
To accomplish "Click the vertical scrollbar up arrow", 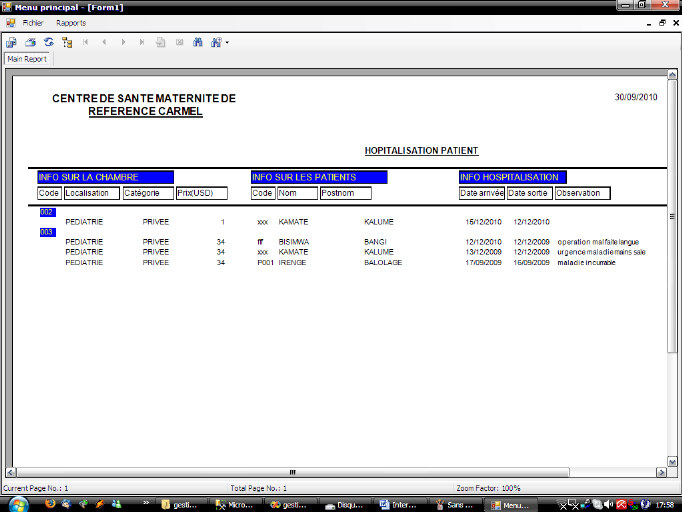I will click(x=673, y=74).
